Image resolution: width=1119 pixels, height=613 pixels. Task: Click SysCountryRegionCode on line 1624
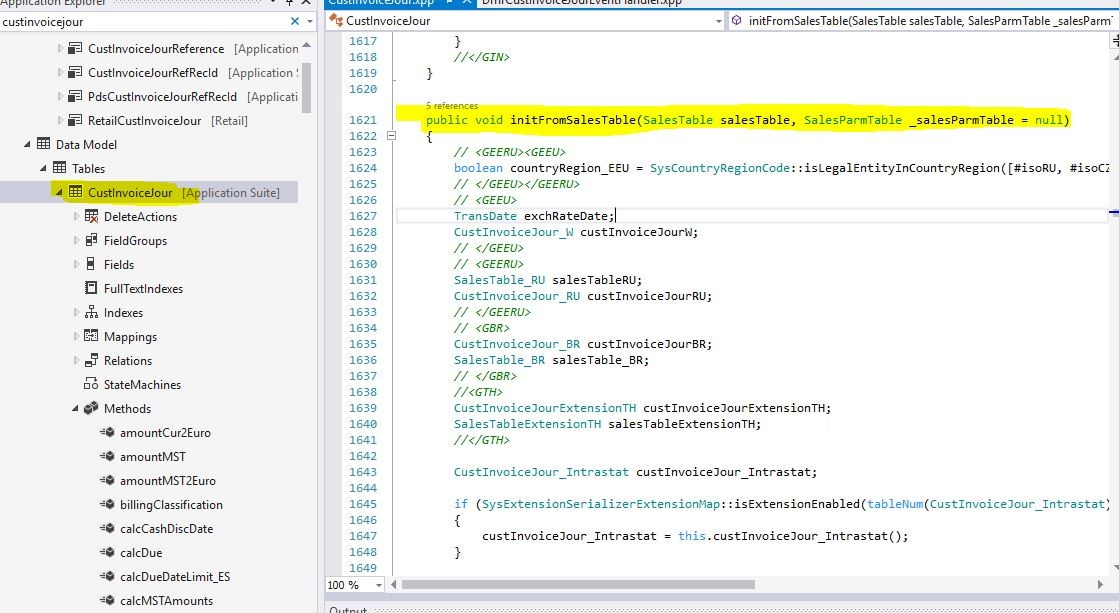pos(720,168)
